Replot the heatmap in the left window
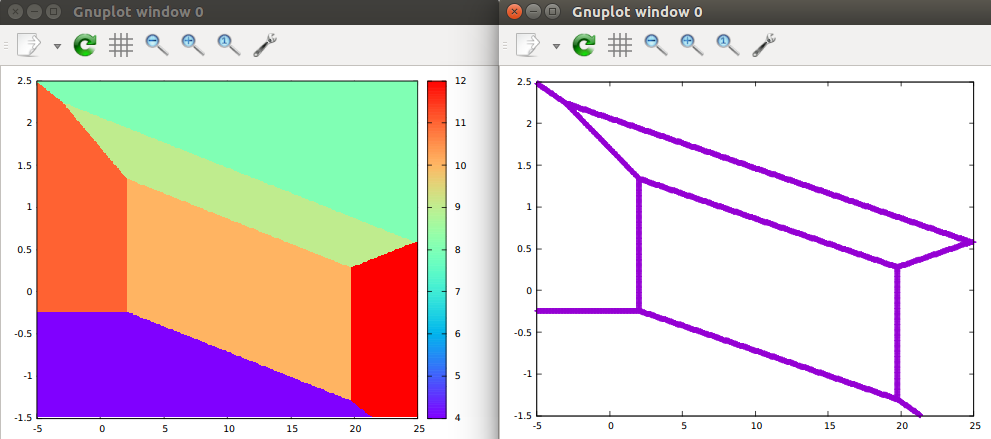 85,45
